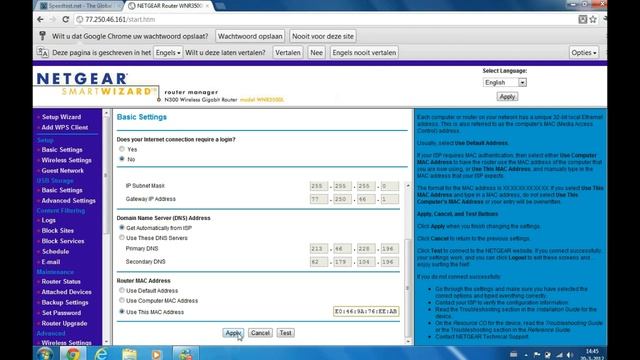
Task: Click the page icon in the address bar
Action: point(80,19)
